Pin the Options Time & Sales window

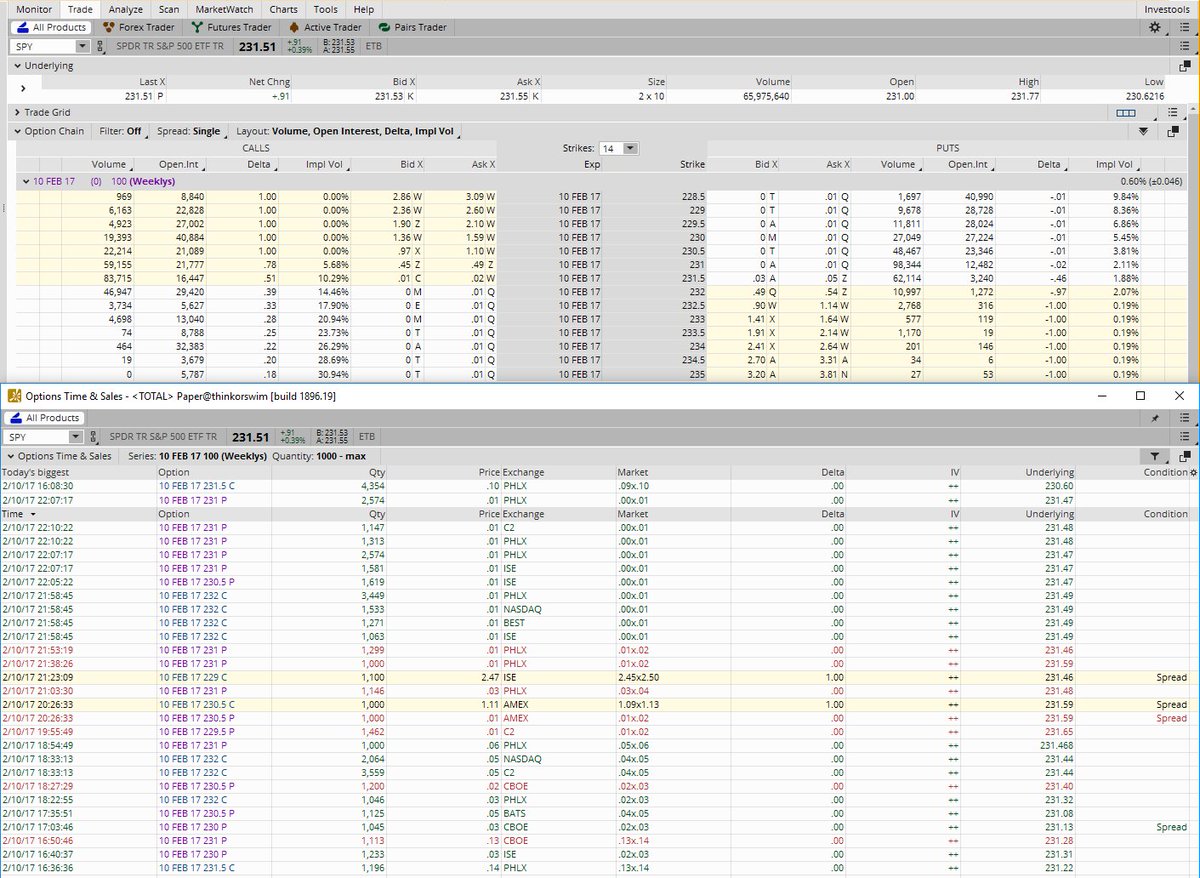pos(1155,418)
